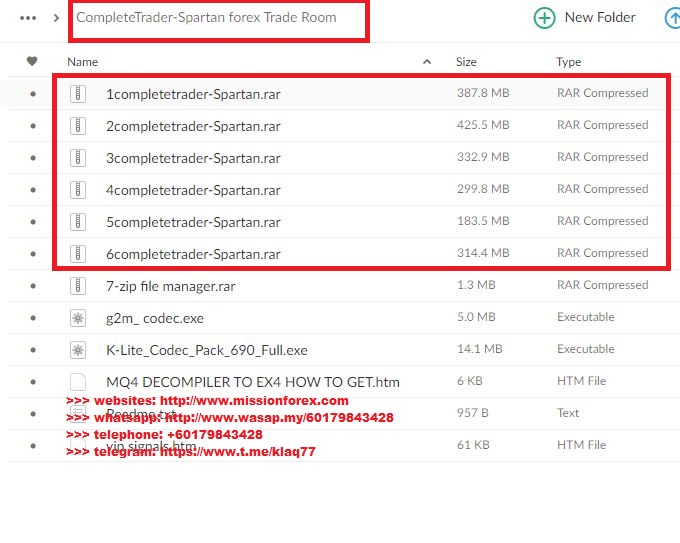680x543 pixels.
Task: Select file g2m_ codec.exe
Action: pyautogui.click(x=155, y=318)
